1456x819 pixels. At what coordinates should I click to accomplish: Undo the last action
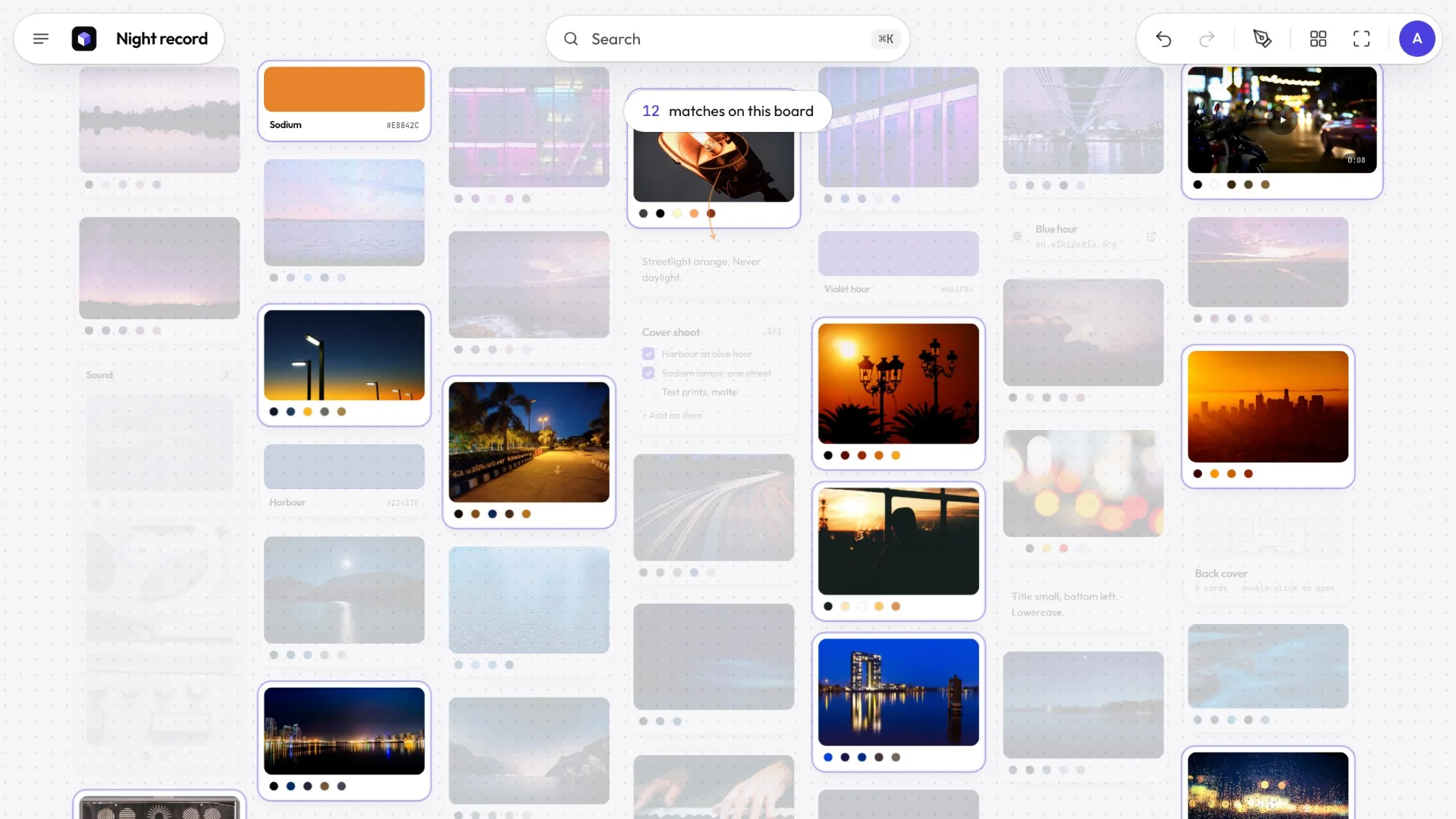(x=1163, y=39)
